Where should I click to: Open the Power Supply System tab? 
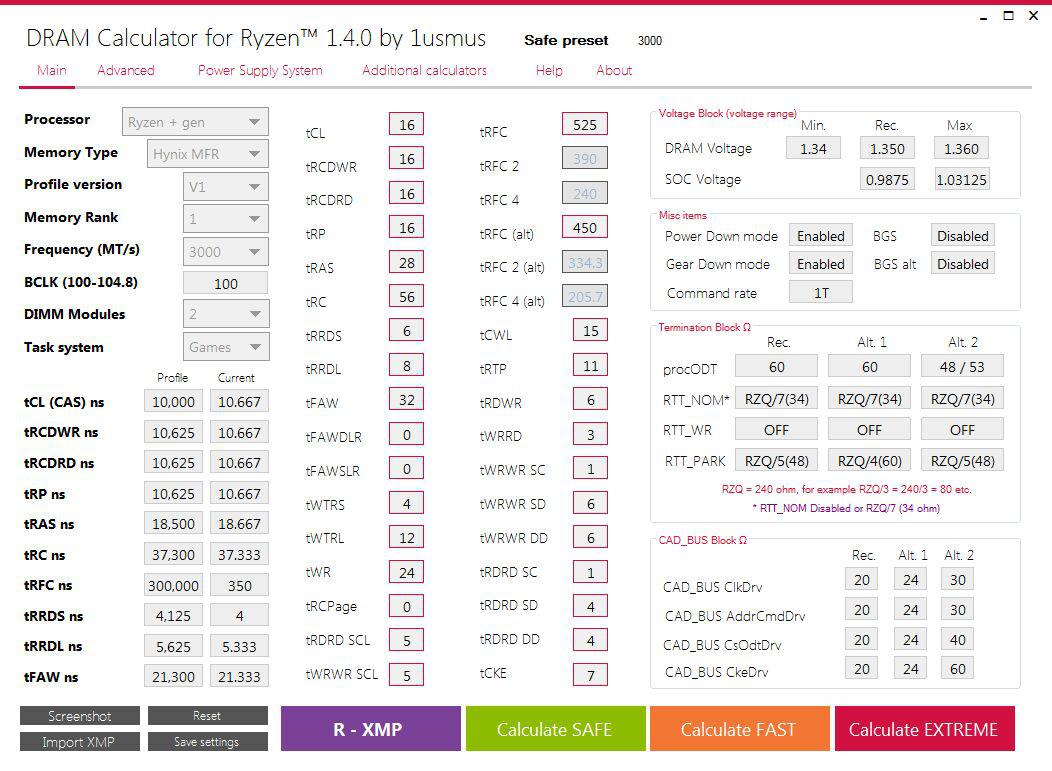tap(260, 70)
